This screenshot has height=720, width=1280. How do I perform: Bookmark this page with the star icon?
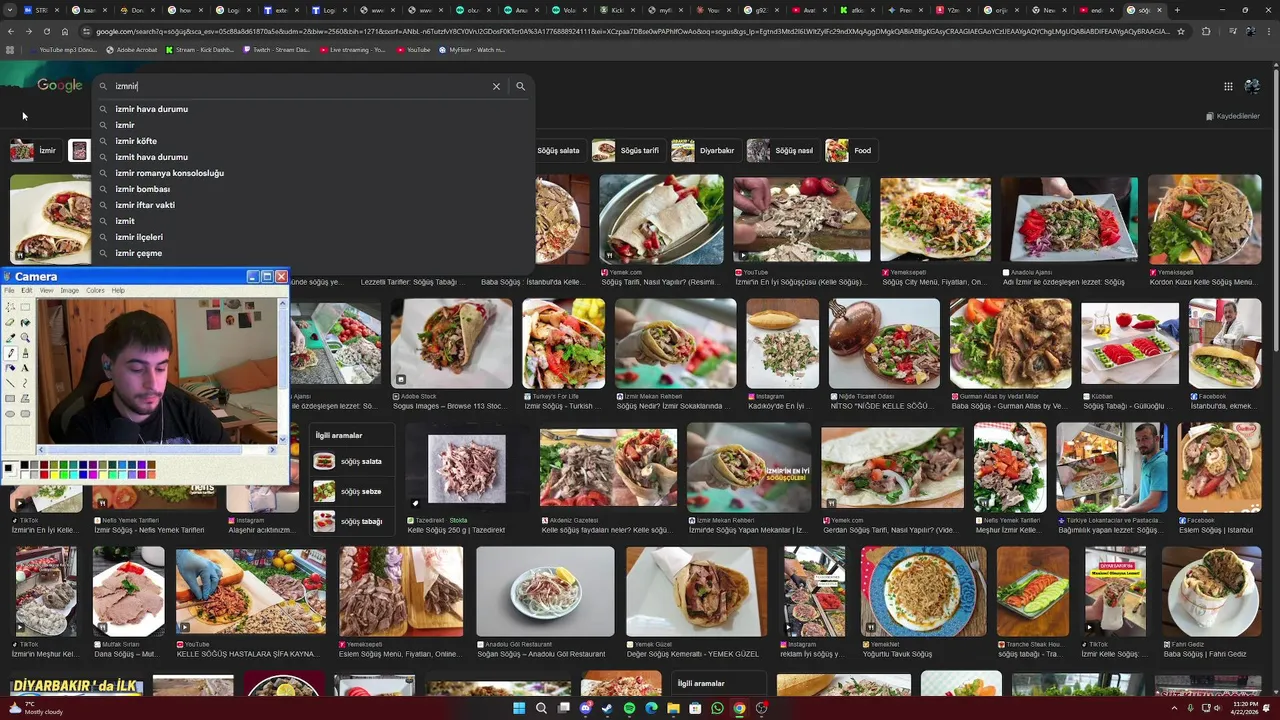tap(1181, 31)
